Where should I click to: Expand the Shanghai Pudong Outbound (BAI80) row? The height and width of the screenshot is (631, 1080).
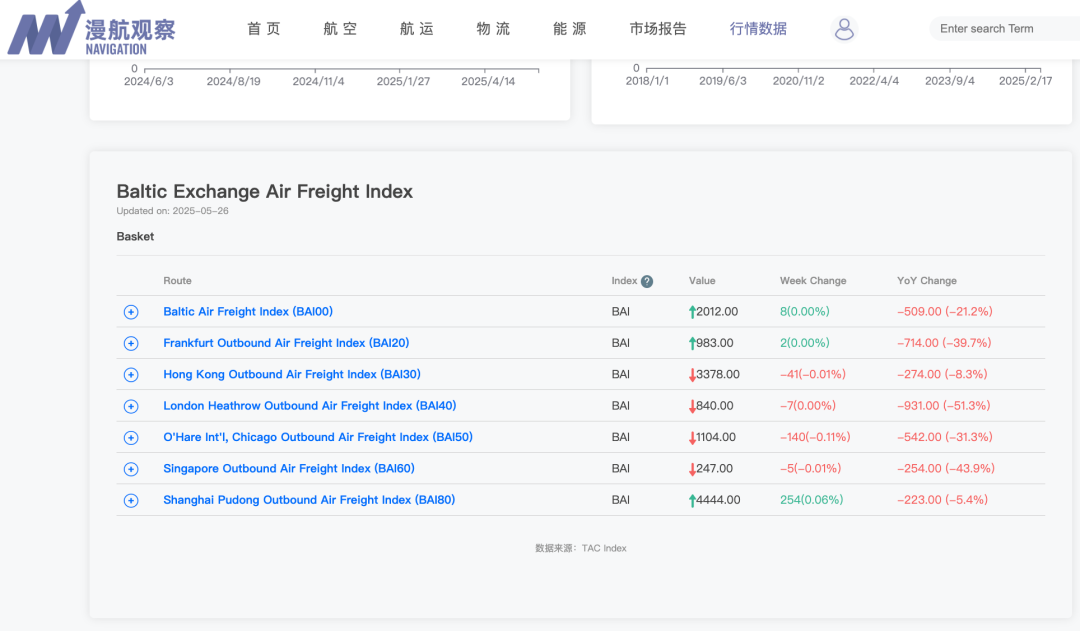point(131,501)
